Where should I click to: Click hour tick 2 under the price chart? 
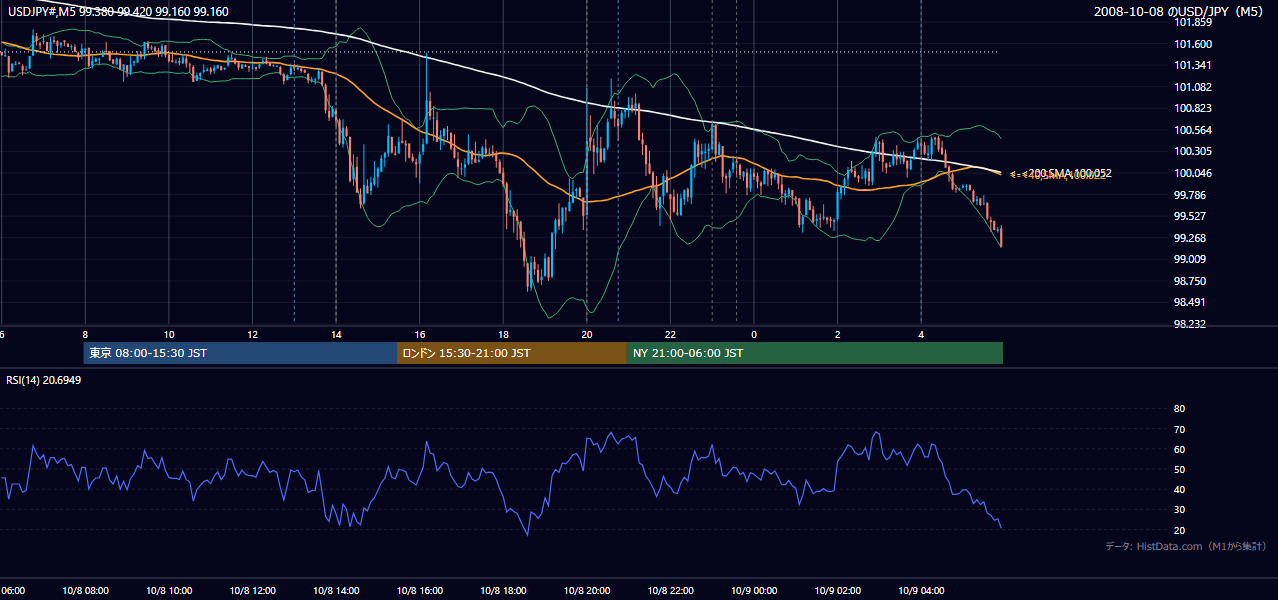[837, 335]
